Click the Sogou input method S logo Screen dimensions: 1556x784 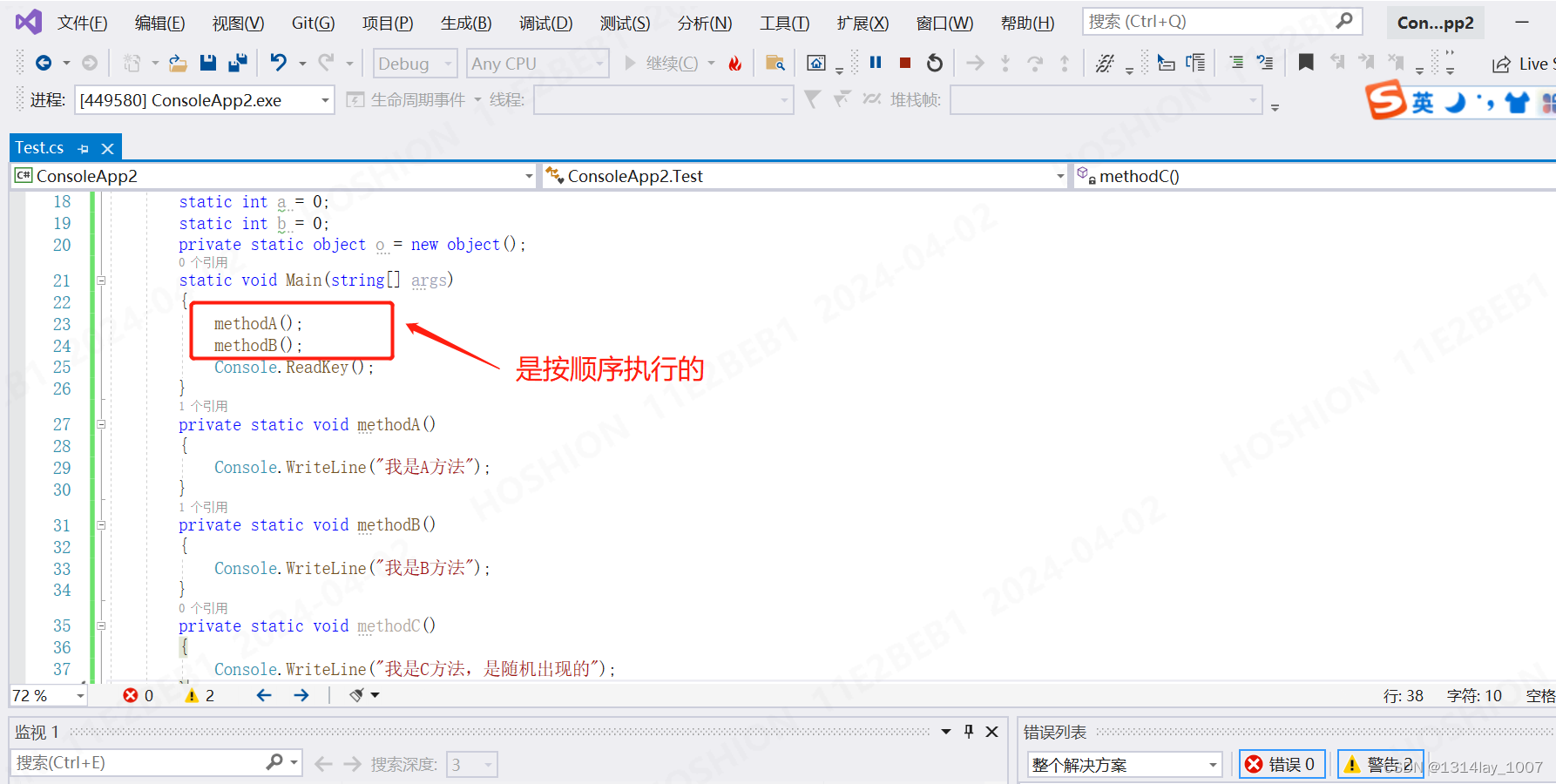tap(1385, 100)
